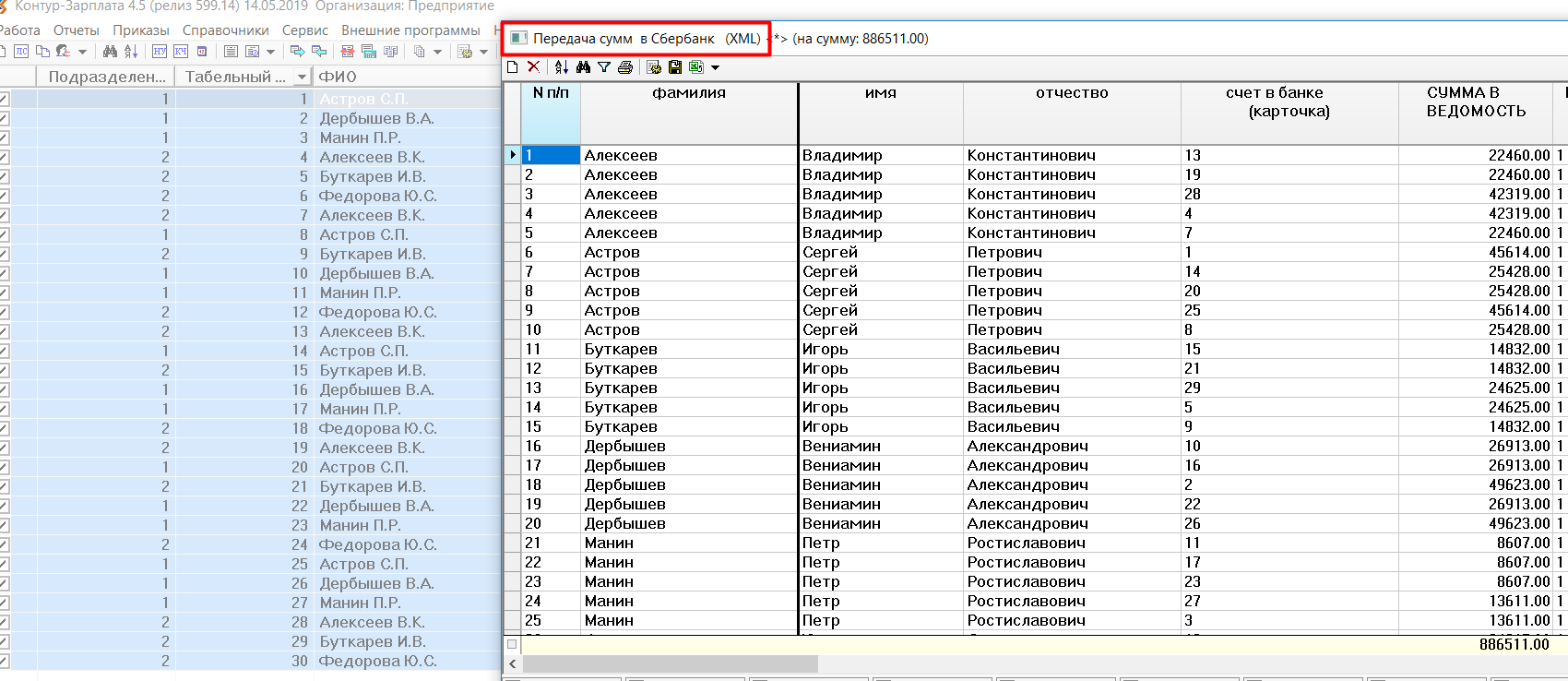Print the Сбербанк transfer list
Screen dimensions: 1568x681
625,66
